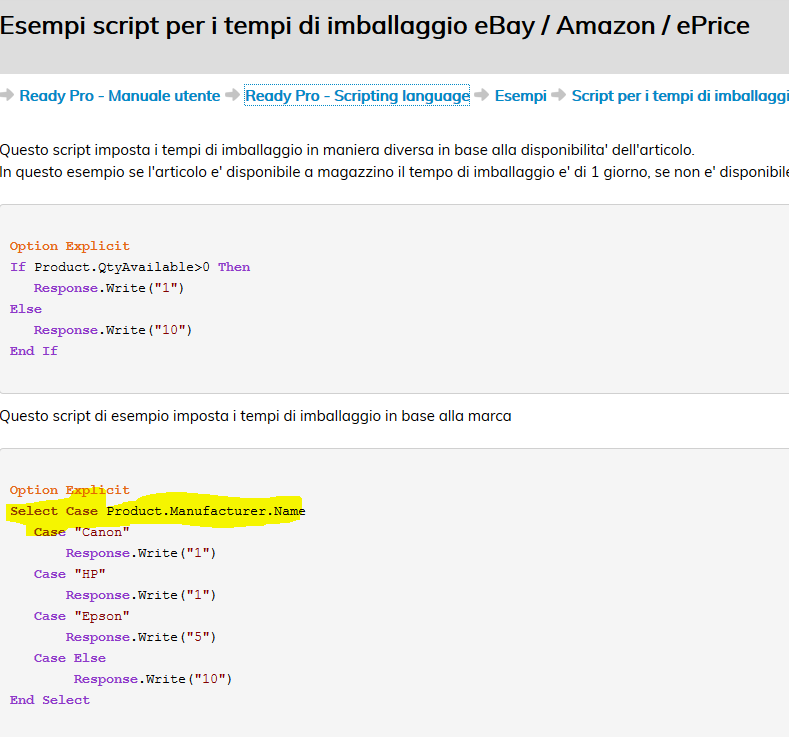Go to the Ready Pro - Scripting language link
This screenshot has width=789, height=737.
[357, 96]
